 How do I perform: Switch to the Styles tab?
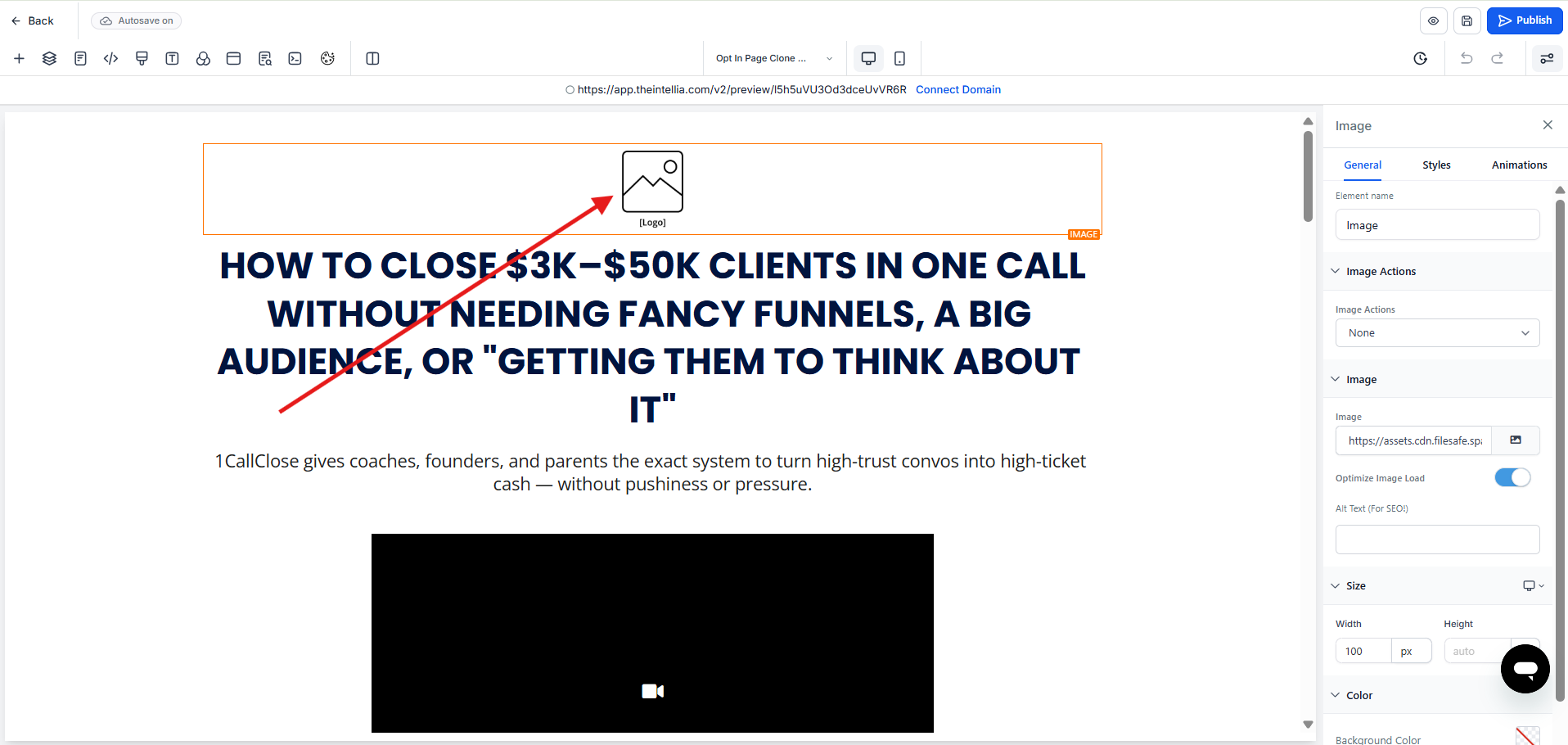click(1435, 165)
